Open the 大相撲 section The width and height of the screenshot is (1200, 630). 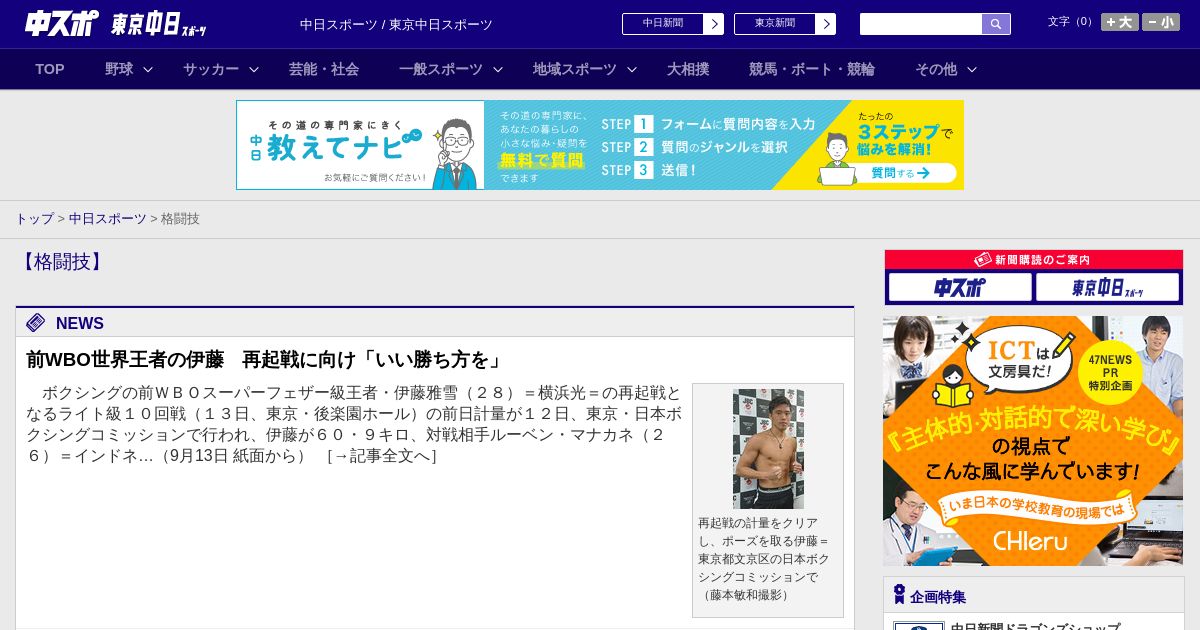click(x=688, y=69)
